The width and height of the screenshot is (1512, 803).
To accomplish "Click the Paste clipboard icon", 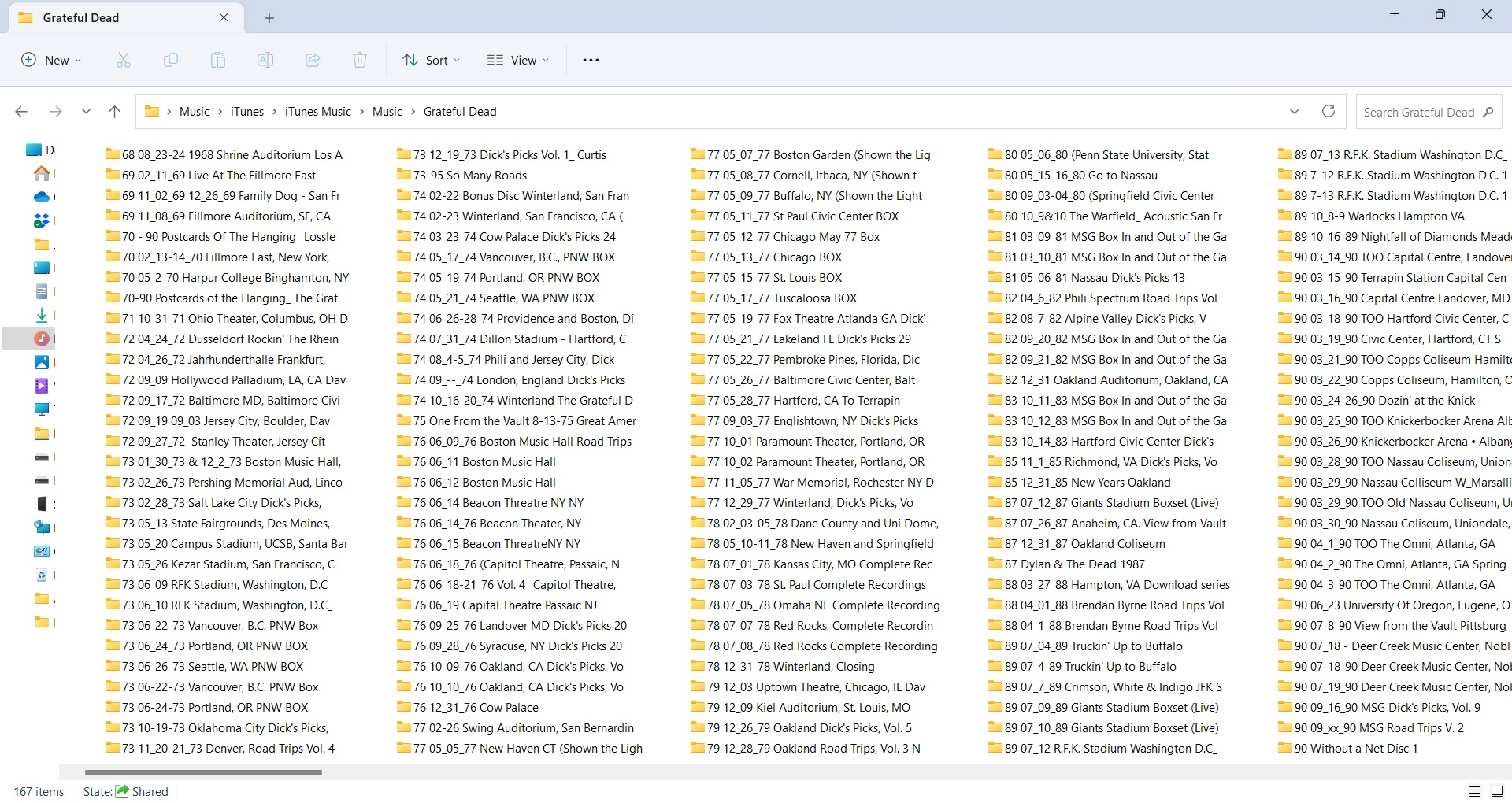I will click(218, 60).
